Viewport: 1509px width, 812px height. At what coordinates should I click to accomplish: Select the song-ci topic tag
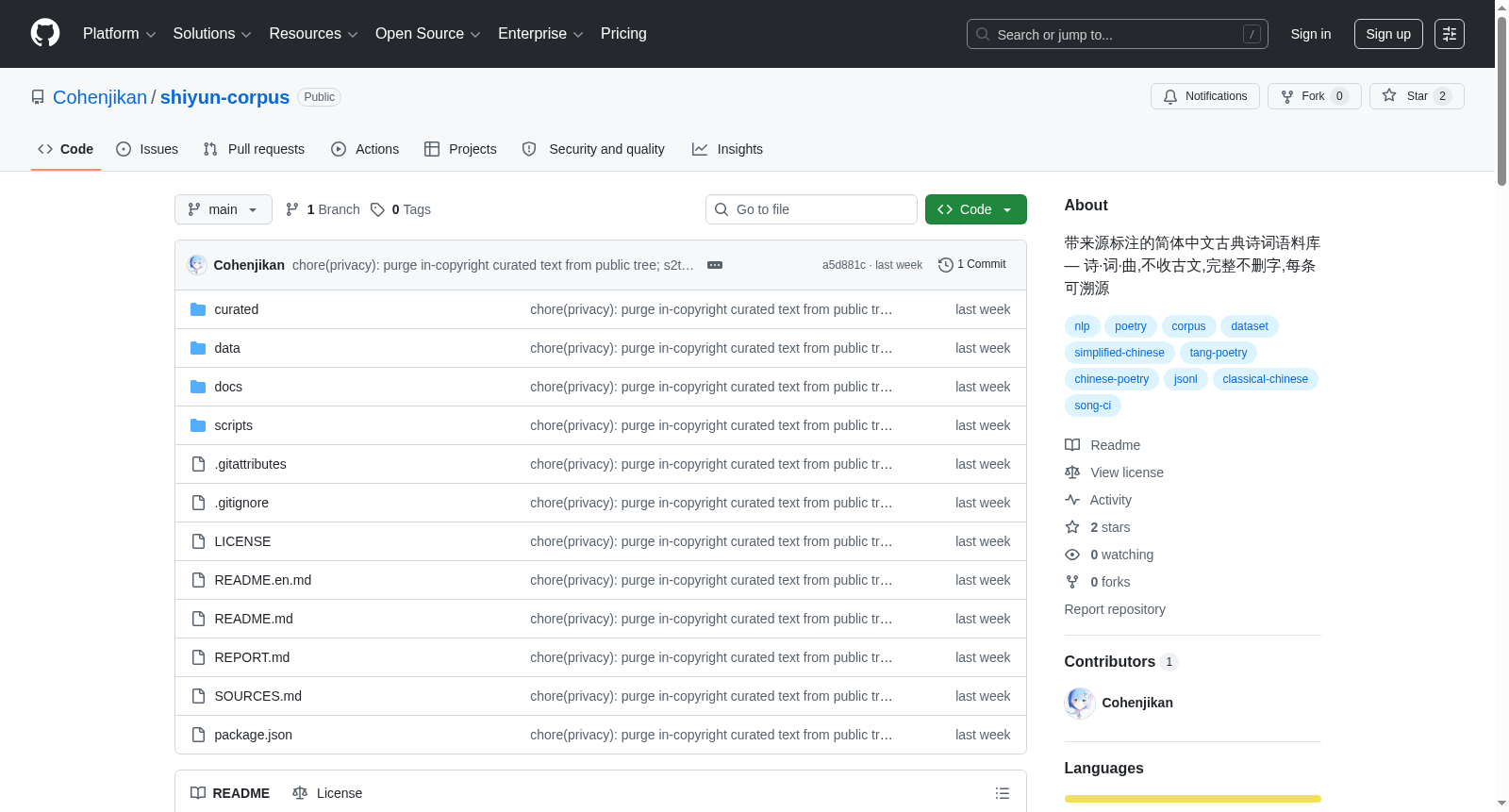tap(1093, 406)
